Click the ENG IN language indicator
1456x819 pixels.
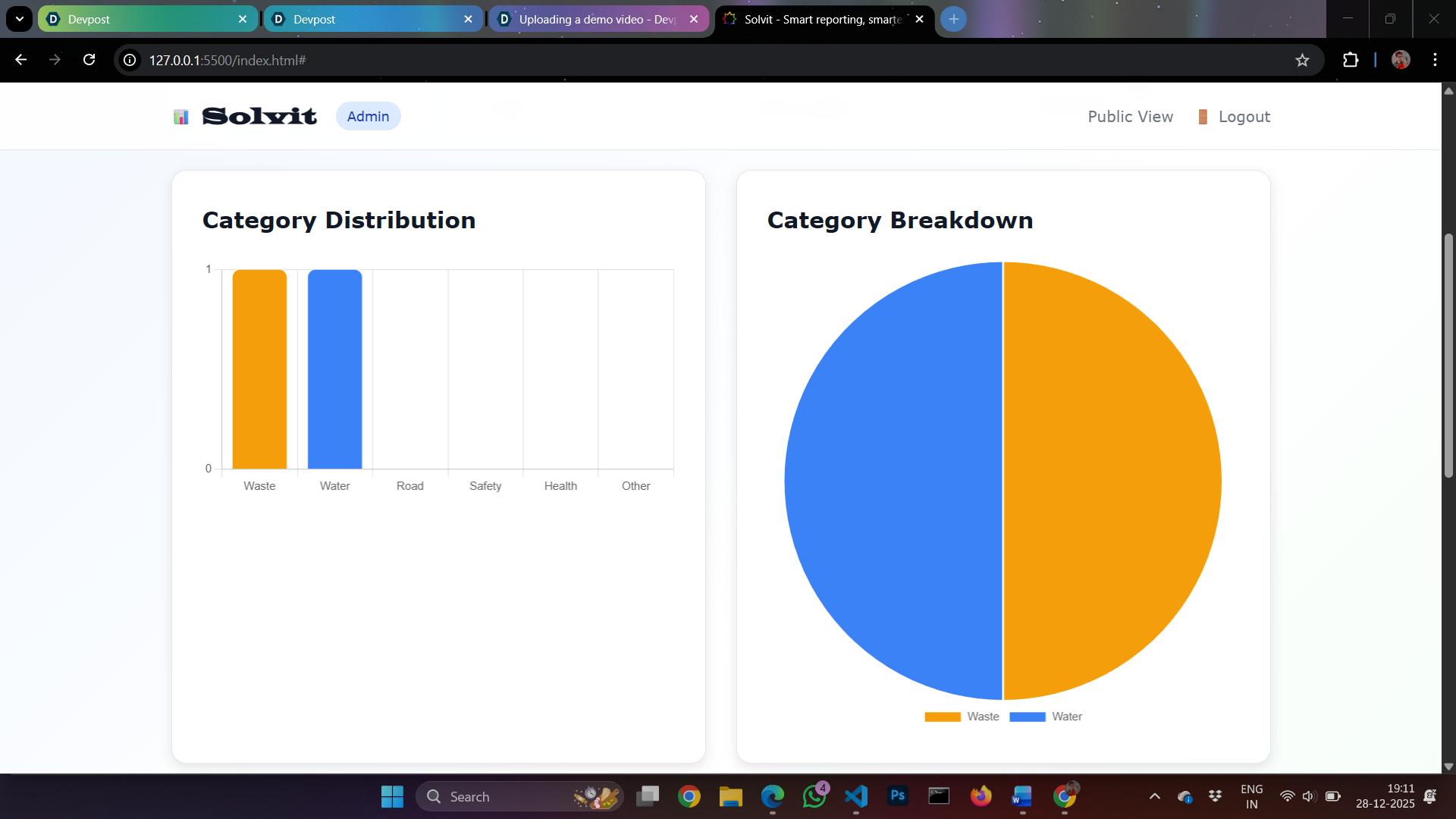tap(1251, 796)
